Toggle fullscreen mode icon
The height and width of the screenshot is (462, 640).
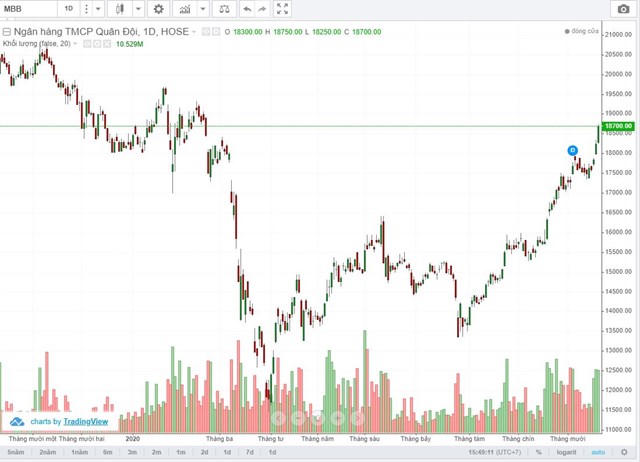pyautogui.click(x=282, y=9)
